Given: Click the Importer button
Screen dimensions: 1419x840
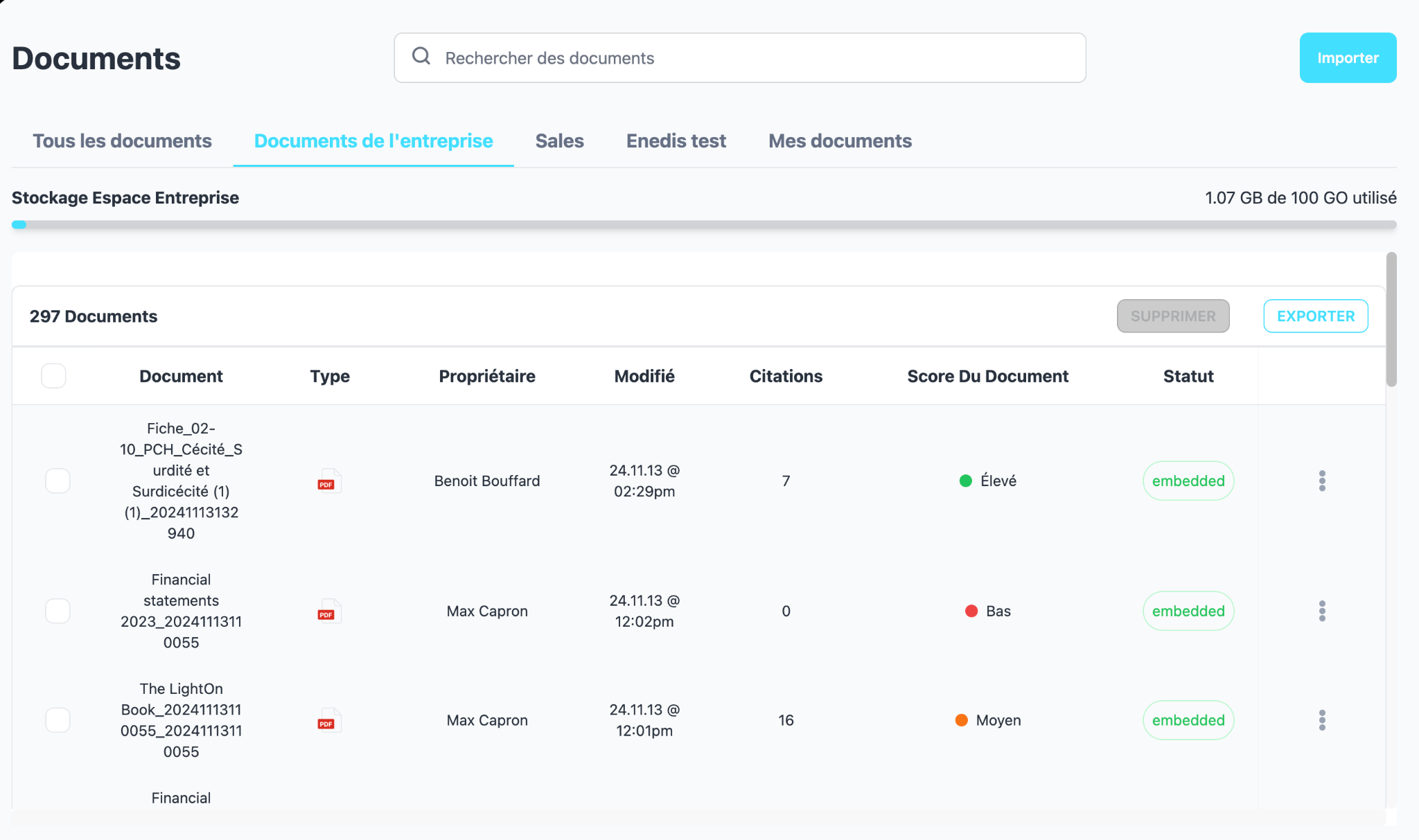Looking at the screenshot, I should [x=1347, y=57].
